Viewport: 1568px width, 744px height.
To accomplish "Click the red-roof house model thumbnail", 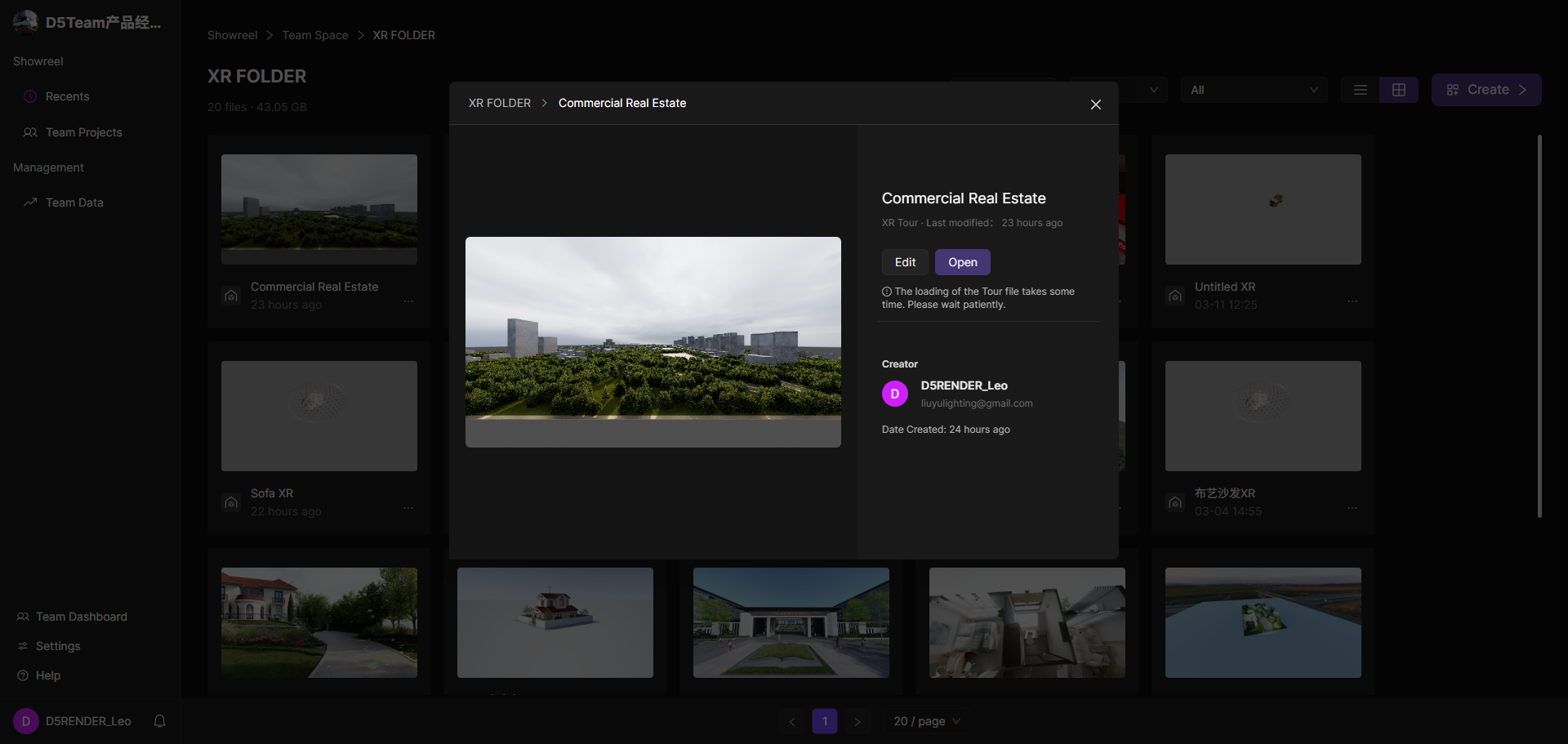I will 555,622.
